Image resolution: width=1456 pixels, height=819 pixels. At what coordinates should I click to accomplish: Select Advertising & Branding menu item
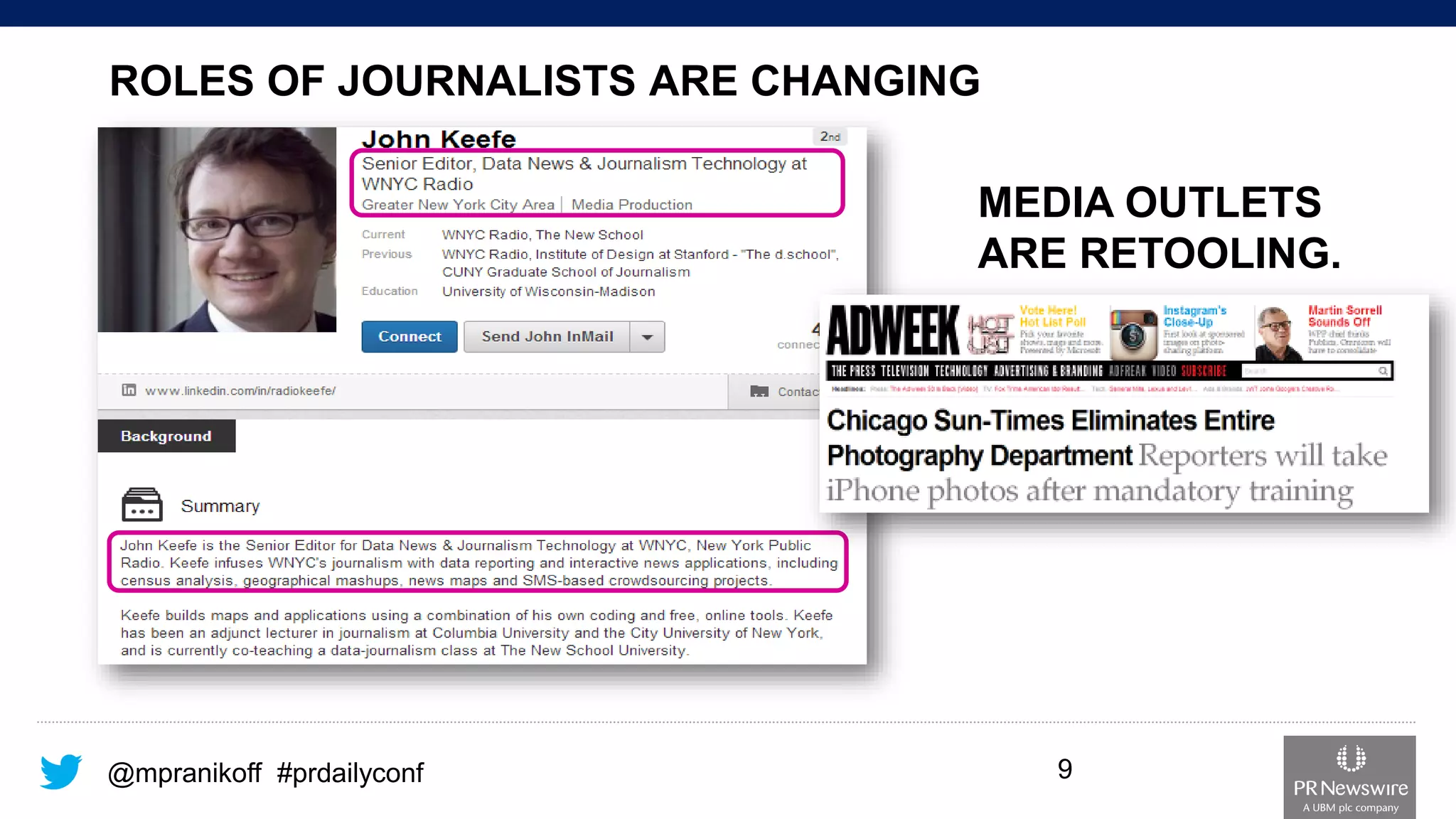click(1048, 371)
